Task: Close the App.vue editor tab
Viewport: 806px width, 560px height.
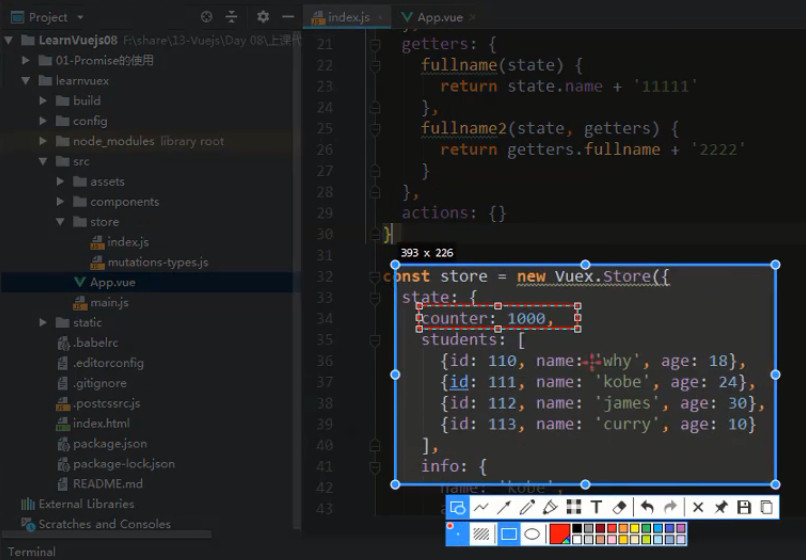Action: [x=472, y=17]
